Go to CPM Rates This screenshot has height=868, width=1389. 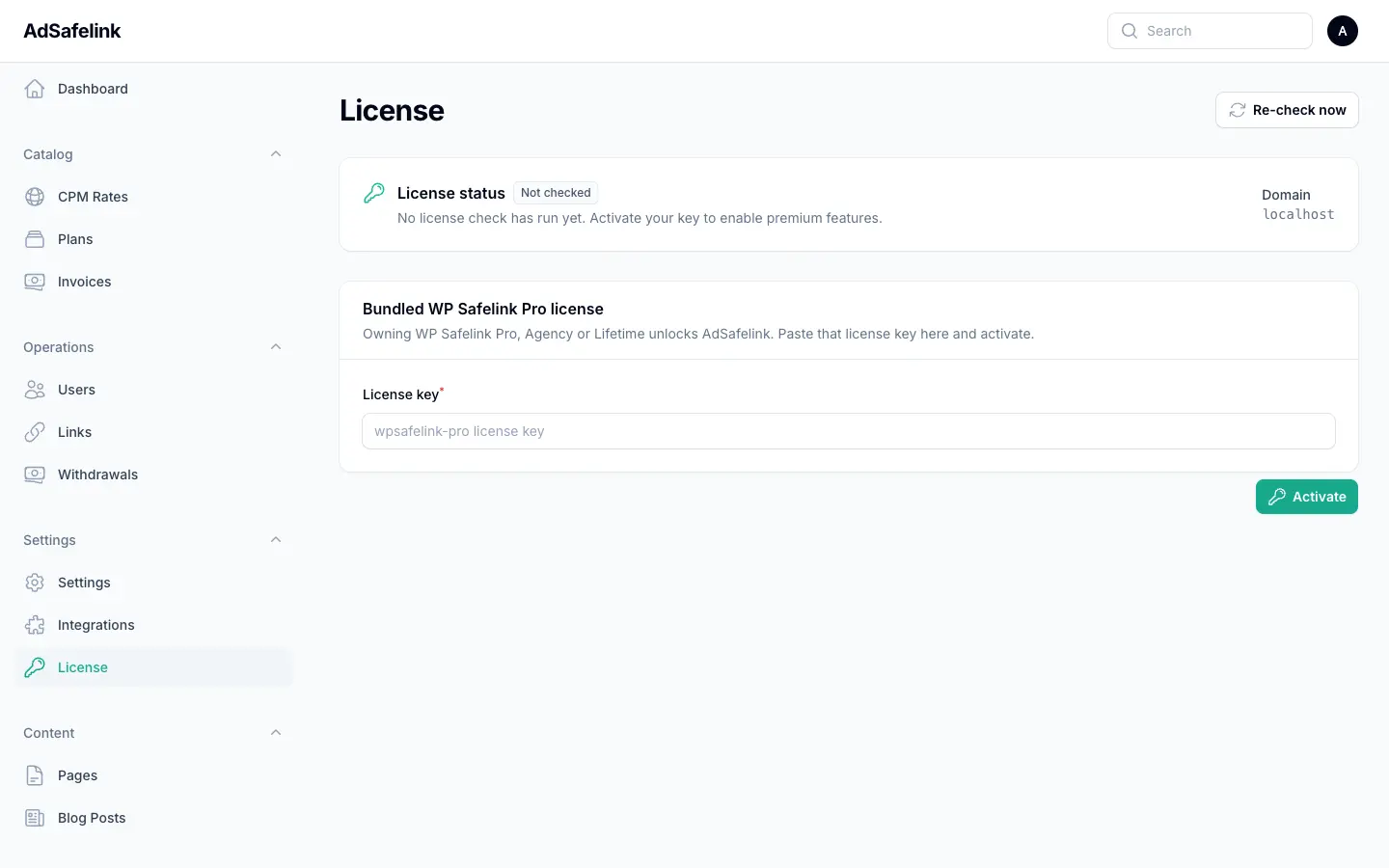click(x=154, y=197)
